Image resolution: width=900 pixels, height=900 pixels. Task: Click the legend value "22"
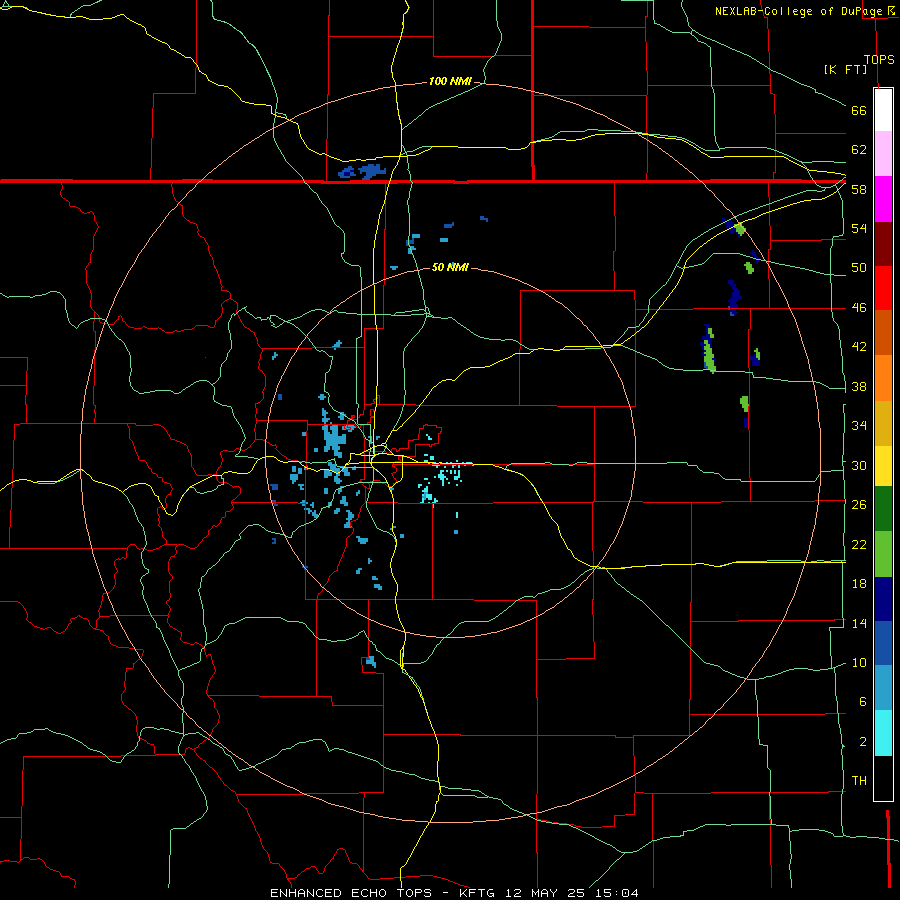(859, 544)
